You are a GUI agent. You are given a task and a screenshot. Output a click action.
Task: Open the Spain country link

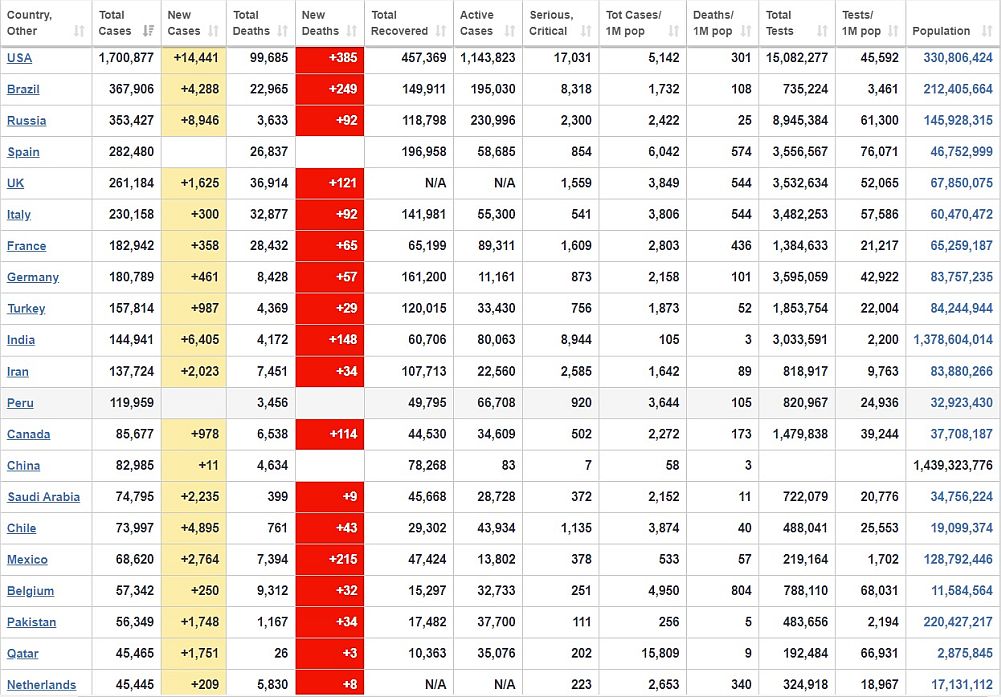(23, 152)
